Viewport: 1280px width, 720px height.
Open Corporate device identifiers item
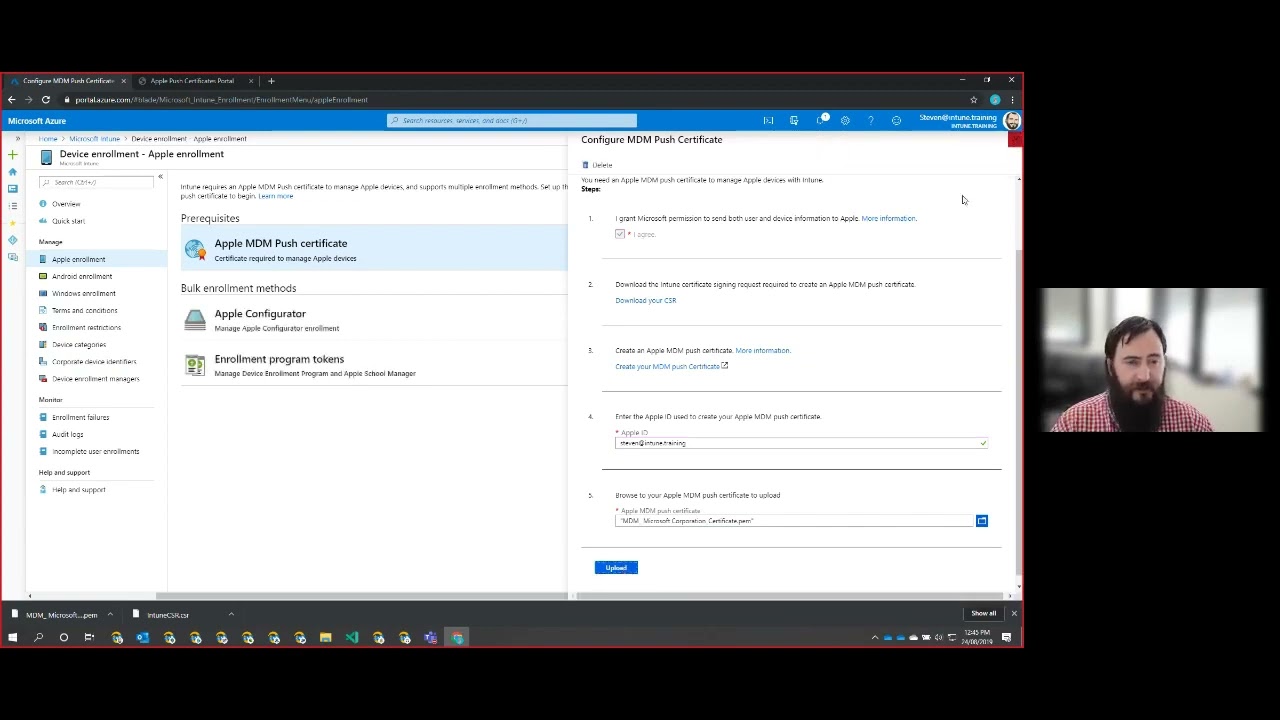click(x=94, y=361)
